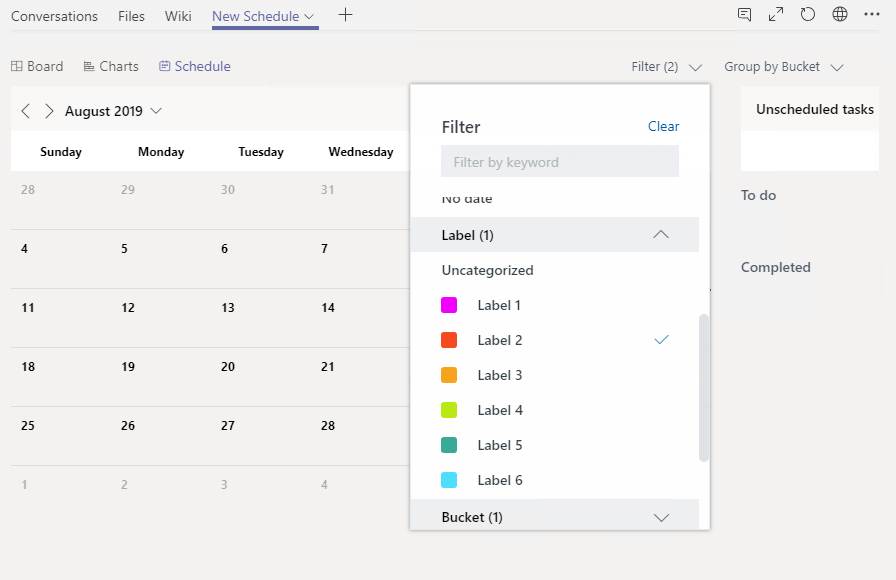Select August 18 on calendar
Screen dimensions: 896x580
[28, 367]
